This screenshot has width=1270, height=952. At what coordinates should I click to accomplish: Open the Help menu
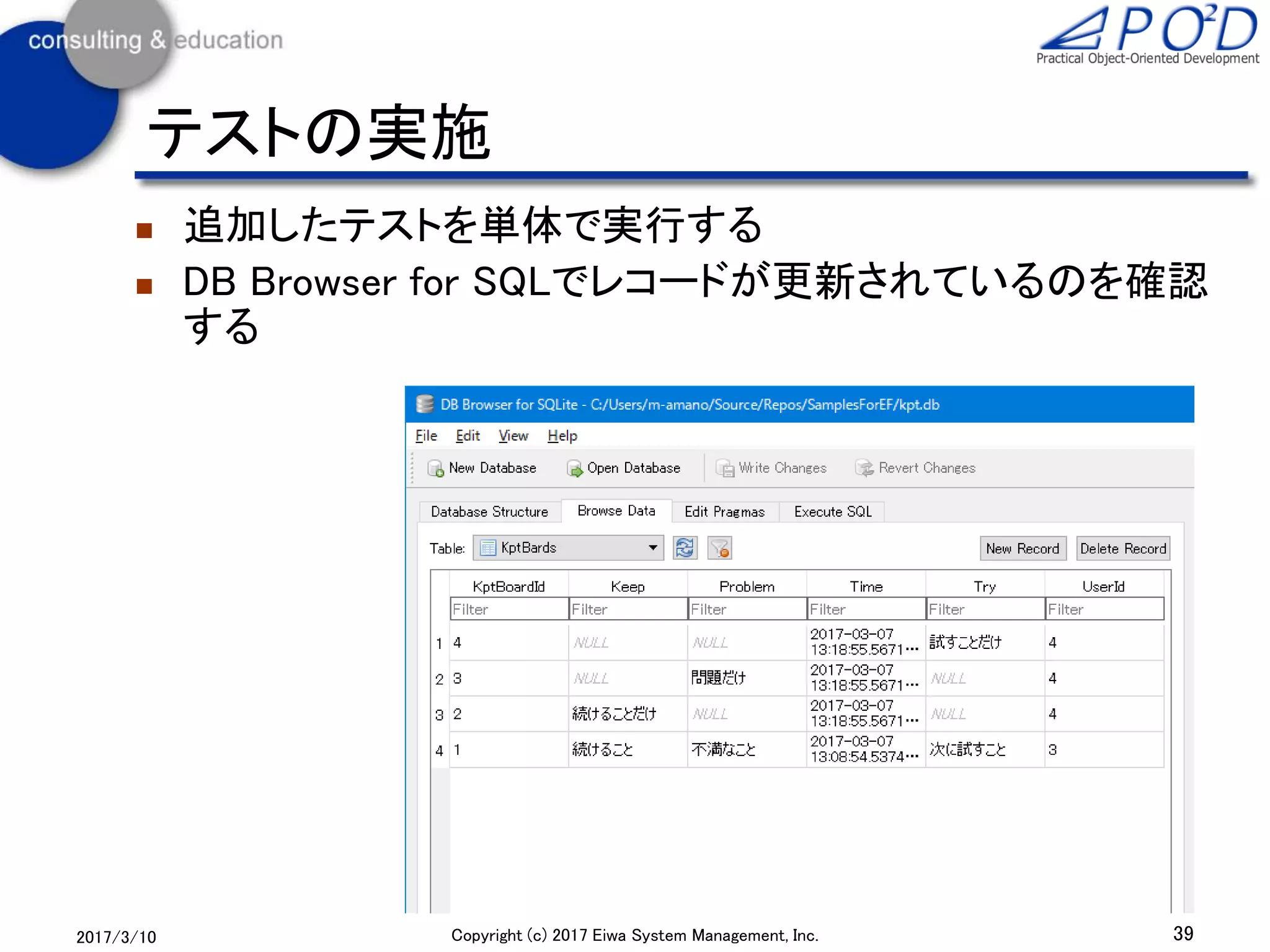tap(562, 436)
